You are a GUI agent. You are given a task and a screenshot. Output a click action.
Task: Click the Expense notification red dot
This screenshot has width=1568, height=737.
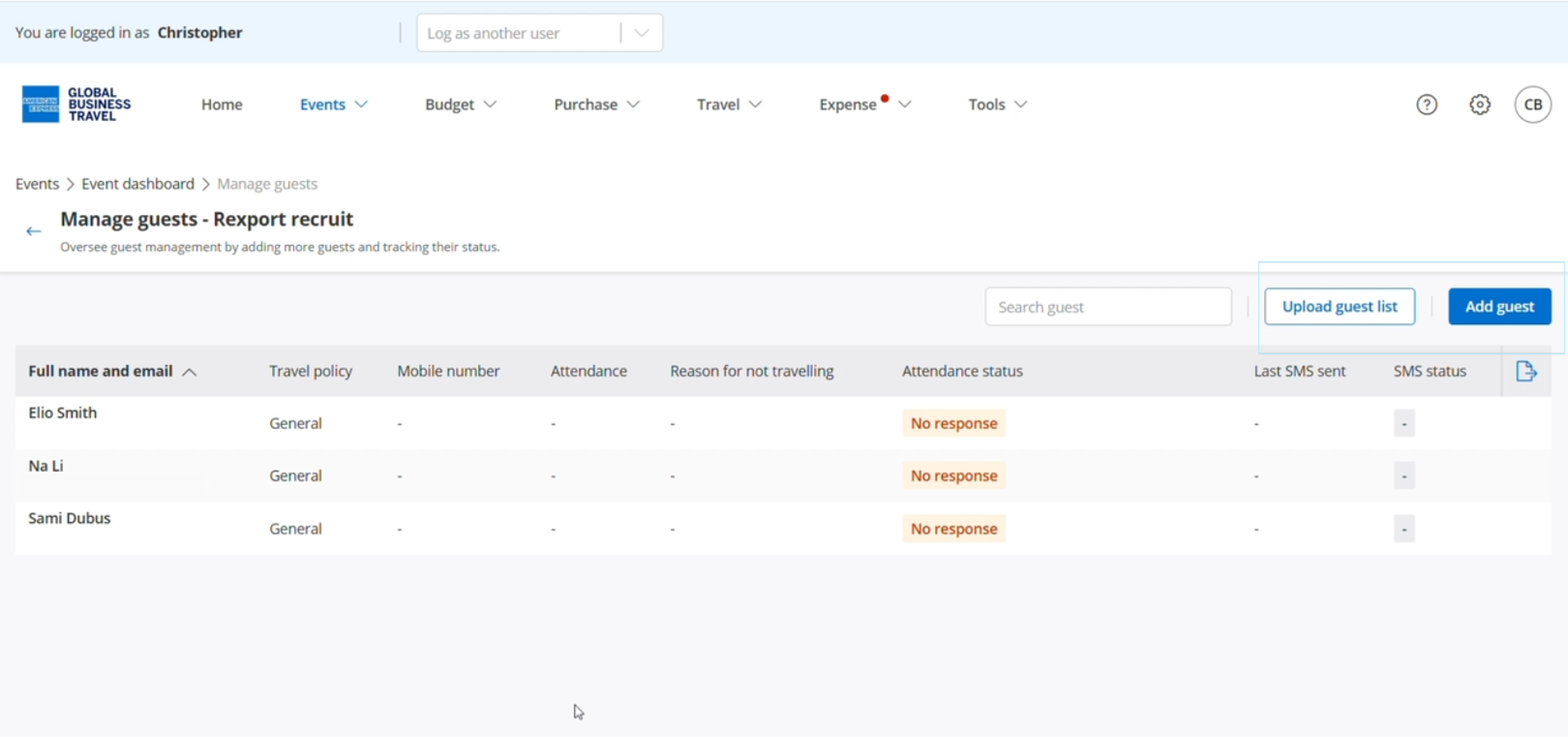[x=884, y=98]
